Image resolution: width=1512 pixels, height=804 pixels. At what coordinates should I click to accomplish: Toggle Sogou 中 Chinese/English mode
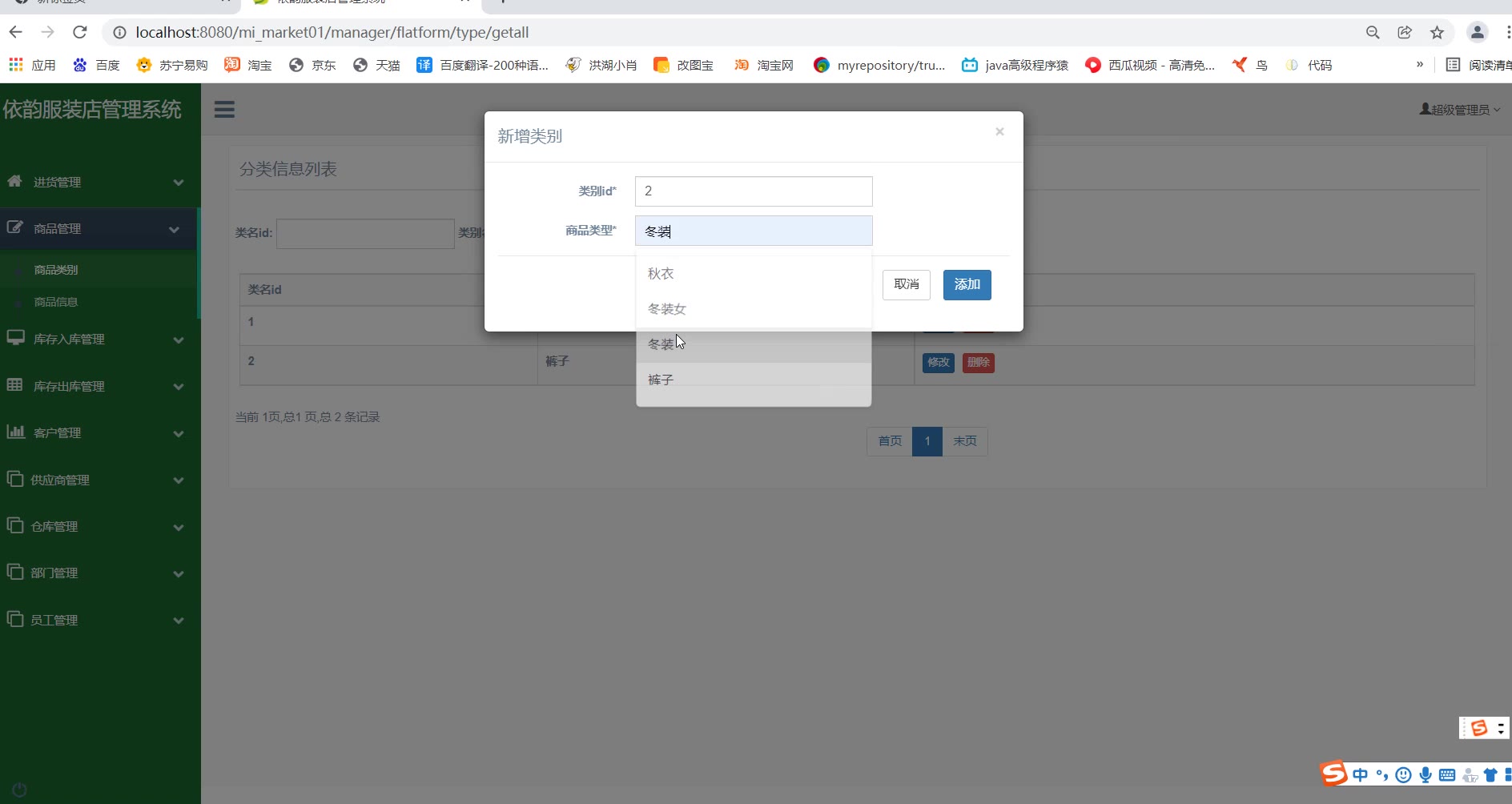pos(1360,775)
